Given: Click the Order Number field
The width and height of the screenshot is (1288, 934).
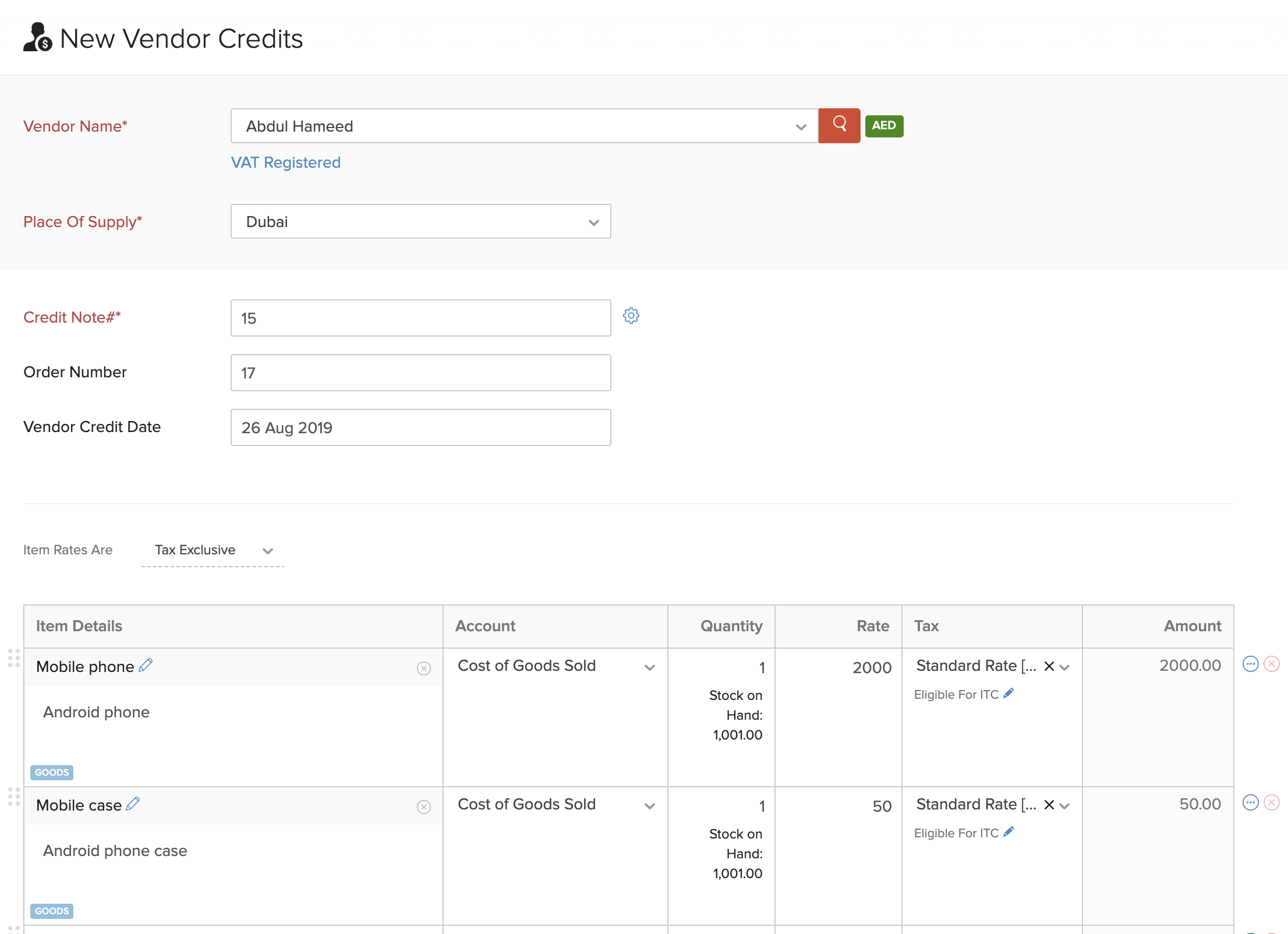Looking at the screenshot, I should click(x=420, y=373).
